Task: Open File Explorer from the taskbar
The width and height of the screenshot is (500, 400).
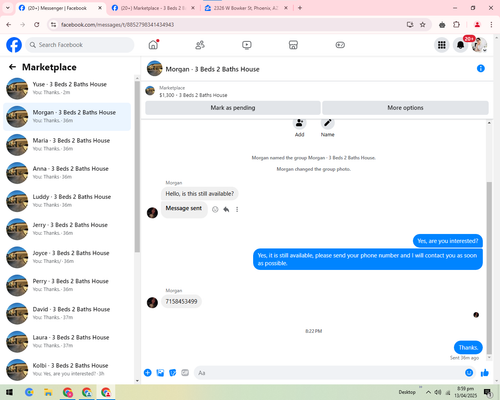Action: pyautogui.click(x=48, y=392)
